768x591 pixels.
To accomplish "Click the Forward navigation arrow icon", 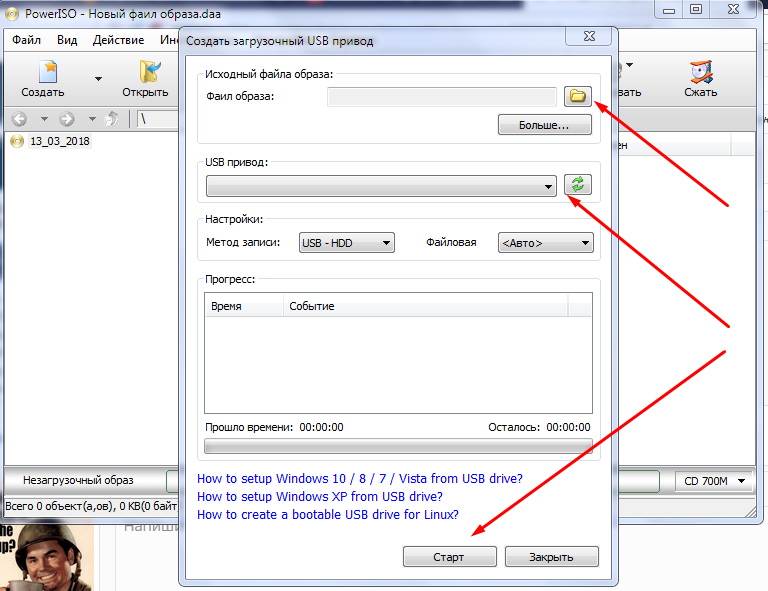I will [x=67, y=118].
